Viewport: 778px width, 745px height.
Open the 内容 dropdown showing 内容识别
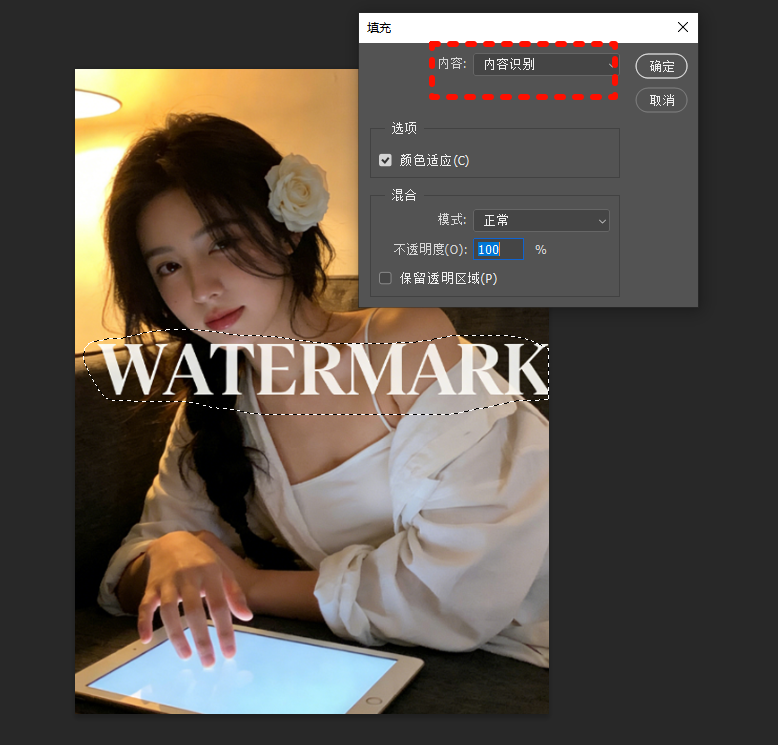tap(543, 64)
